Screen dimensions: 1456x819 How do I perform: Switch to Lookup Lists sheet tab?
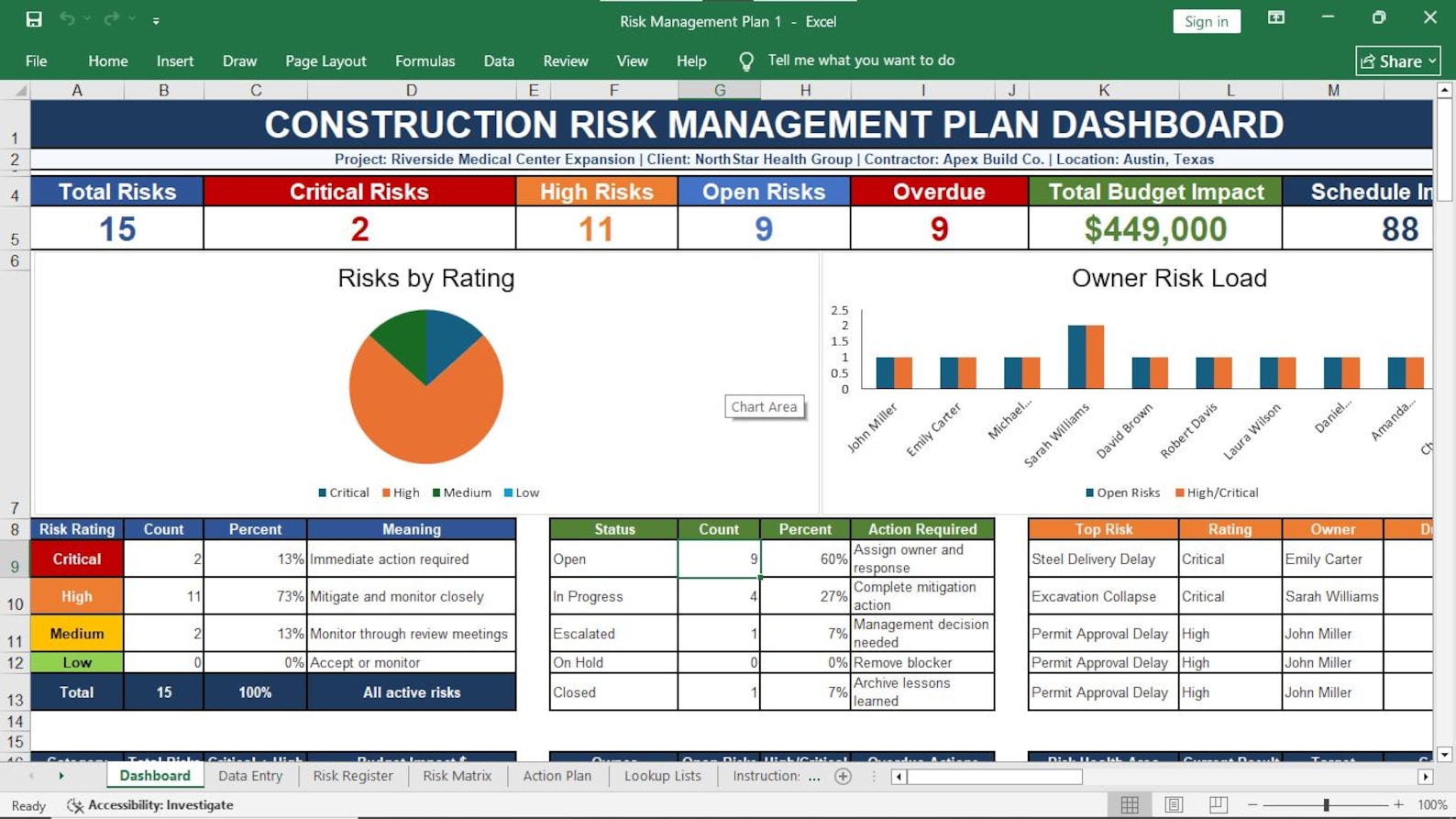point(663,776)
